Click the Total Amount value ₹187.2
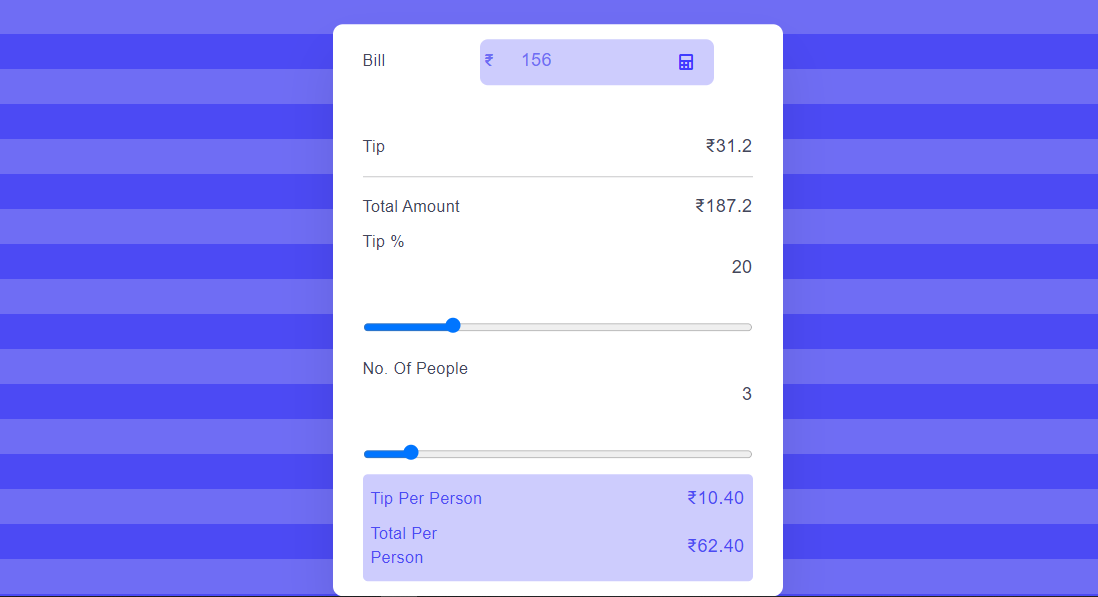 click(x=723, y=206)
